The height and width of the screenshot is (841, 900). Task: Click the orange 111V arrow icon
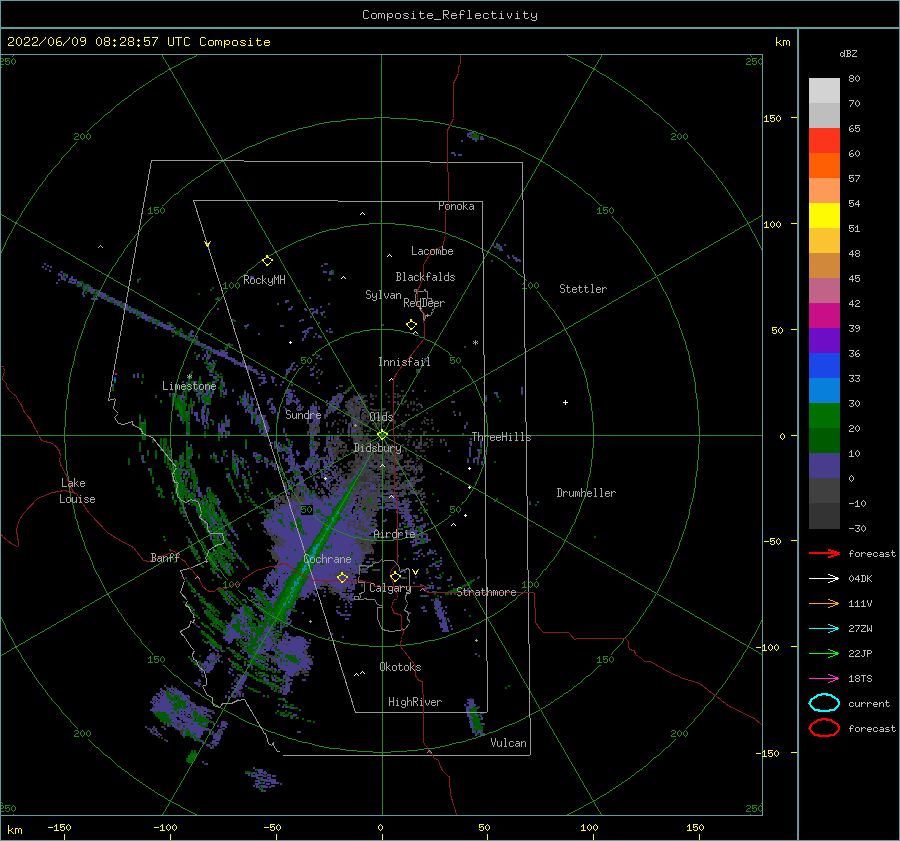(824, 603)
